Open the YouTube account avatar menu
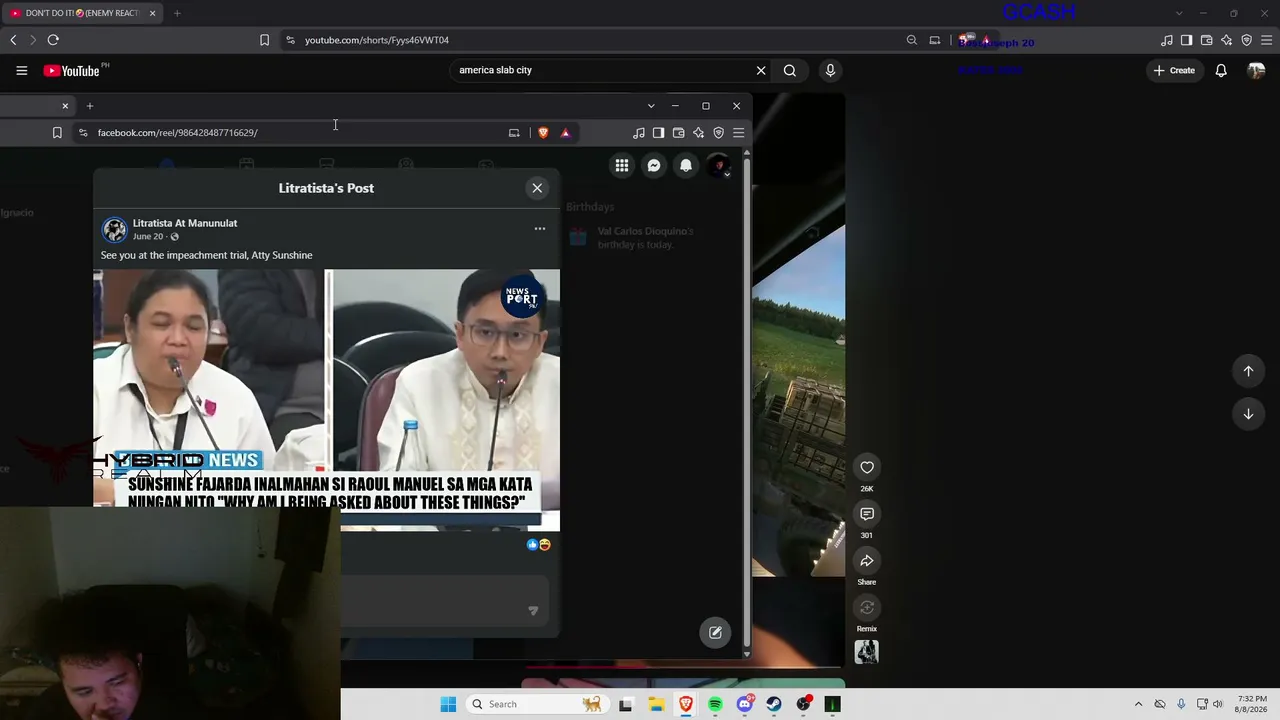This screenshot has height=720, width=1280. [1256, 71]
